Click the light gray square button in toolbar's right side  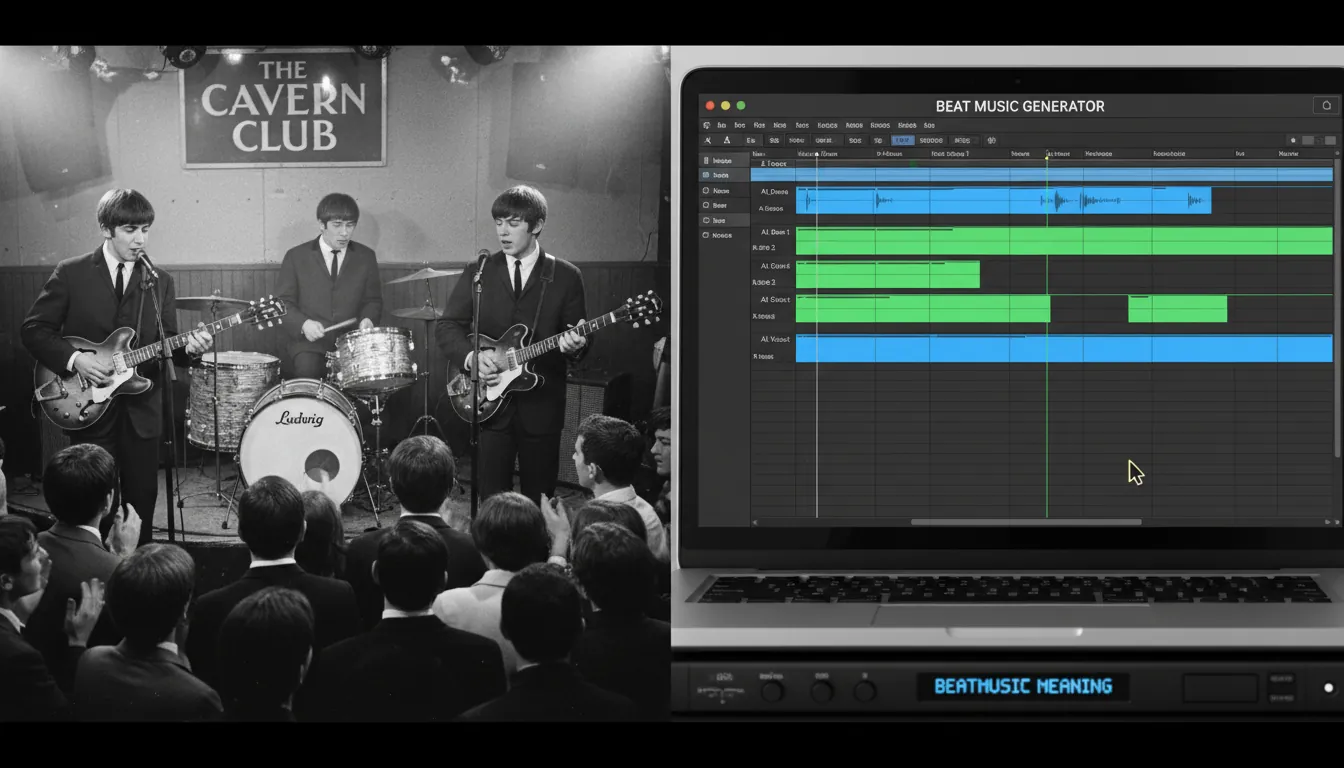pyautogui.click(x=1308, y=141)
